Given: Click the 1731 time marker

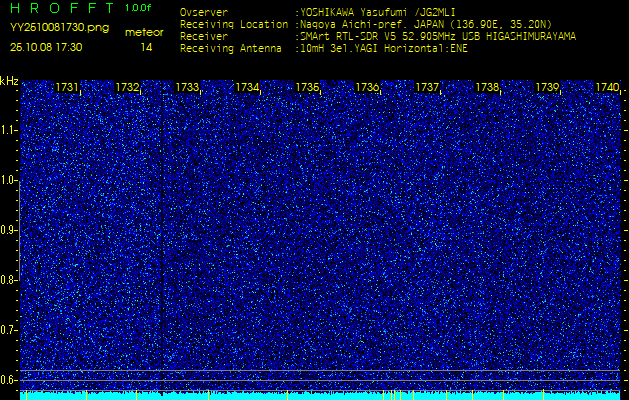Looking at the screenshot, I should 67,87.
